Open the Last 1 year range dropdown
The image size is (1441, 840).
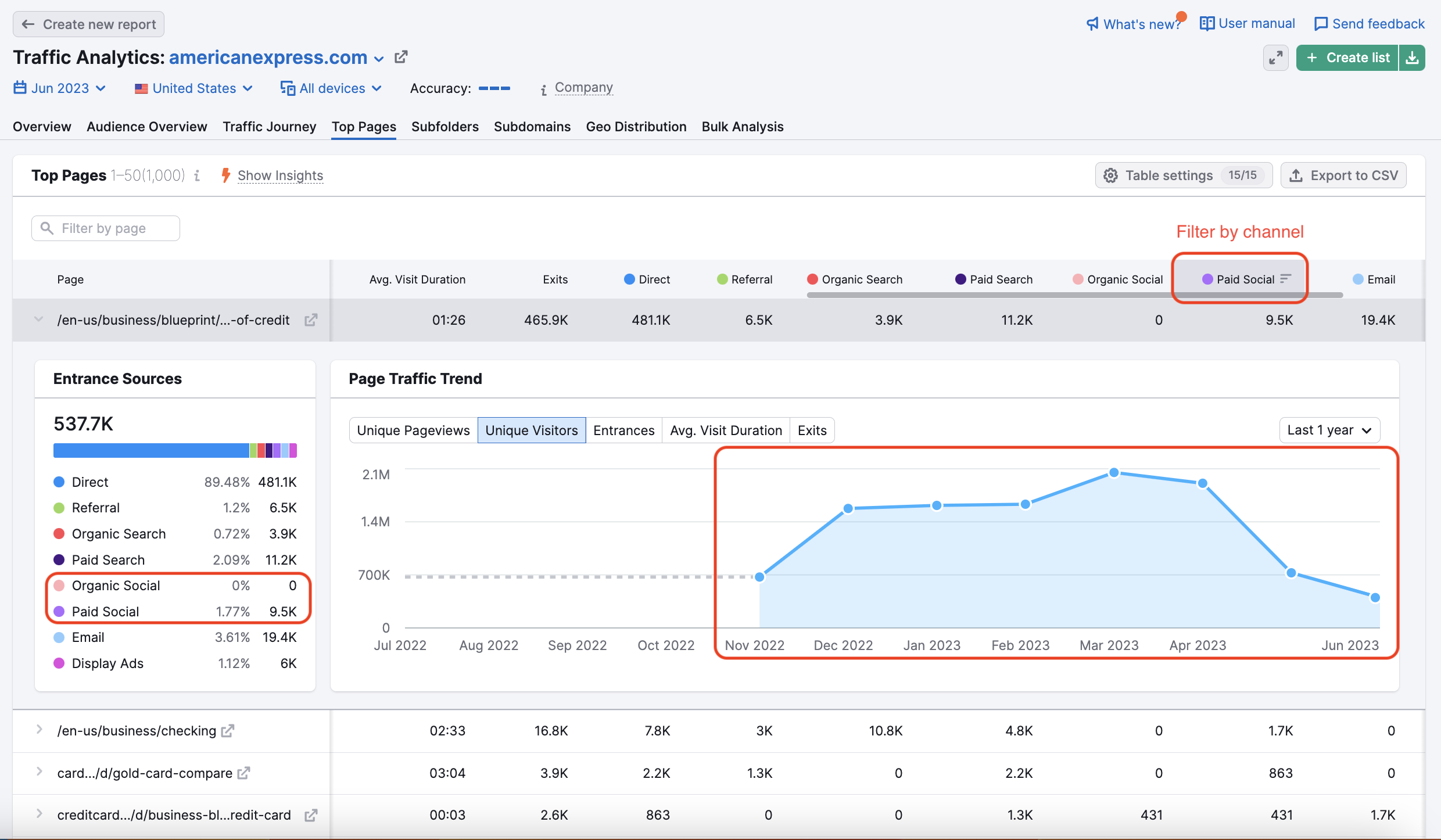tap(1329, 430)
